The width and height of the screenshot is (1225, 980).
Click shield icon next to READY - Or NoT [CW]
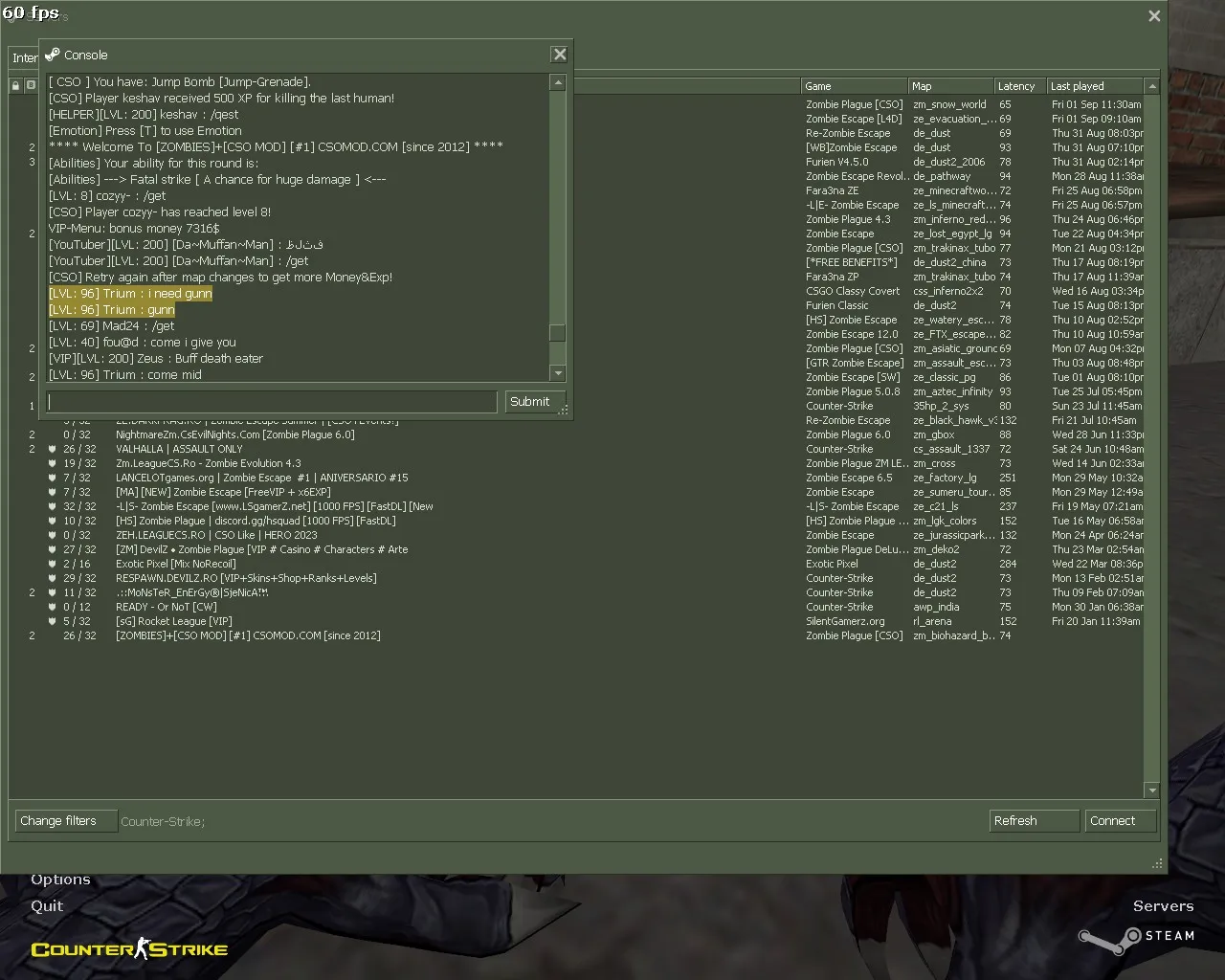point(53,607)
